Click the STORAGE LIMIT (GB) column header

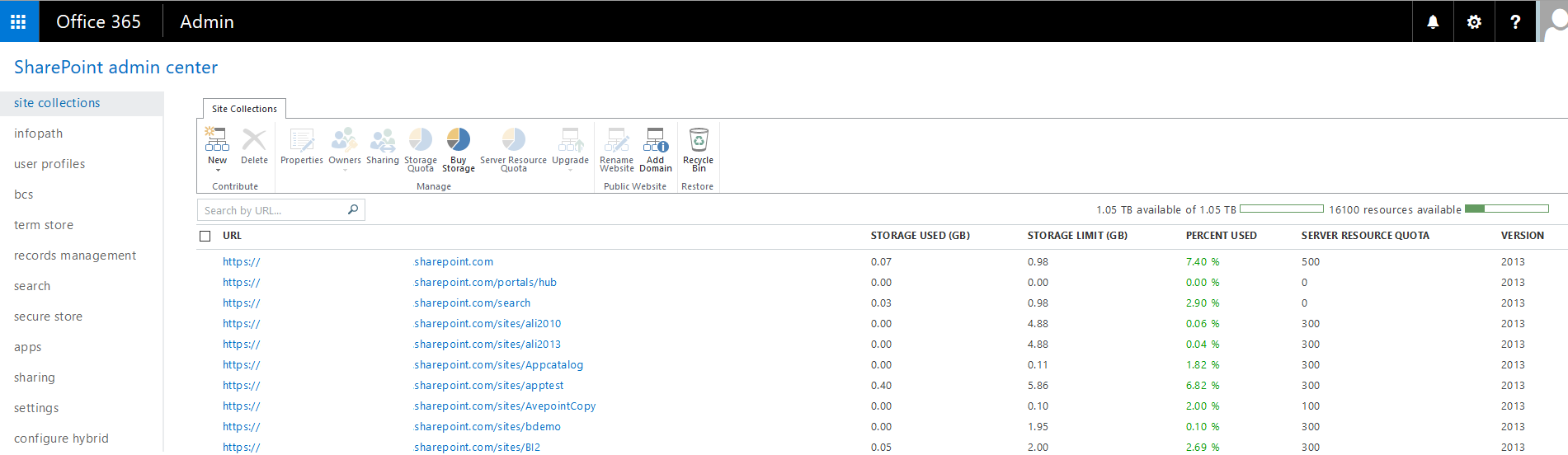tap(1077, 236)
